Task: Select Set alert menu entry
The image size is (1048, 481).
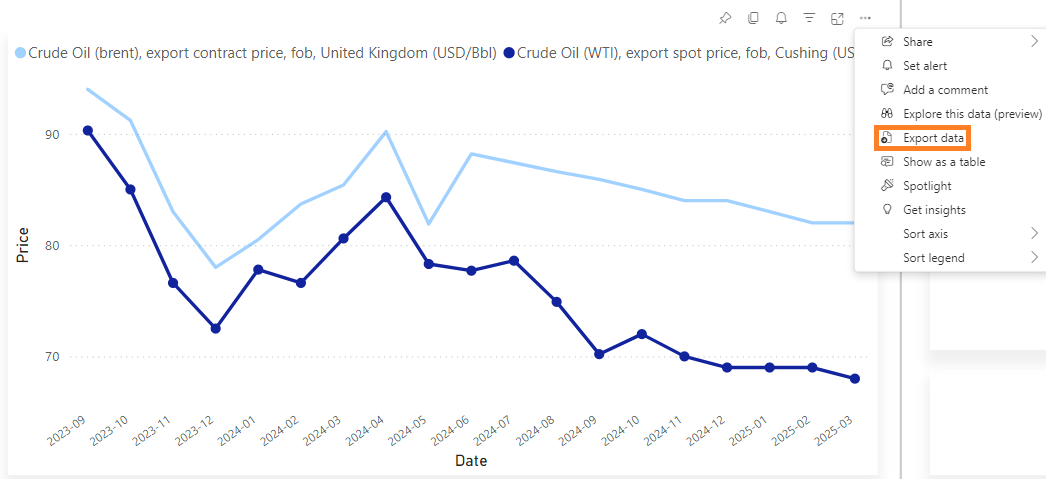Action: (924, 66)
